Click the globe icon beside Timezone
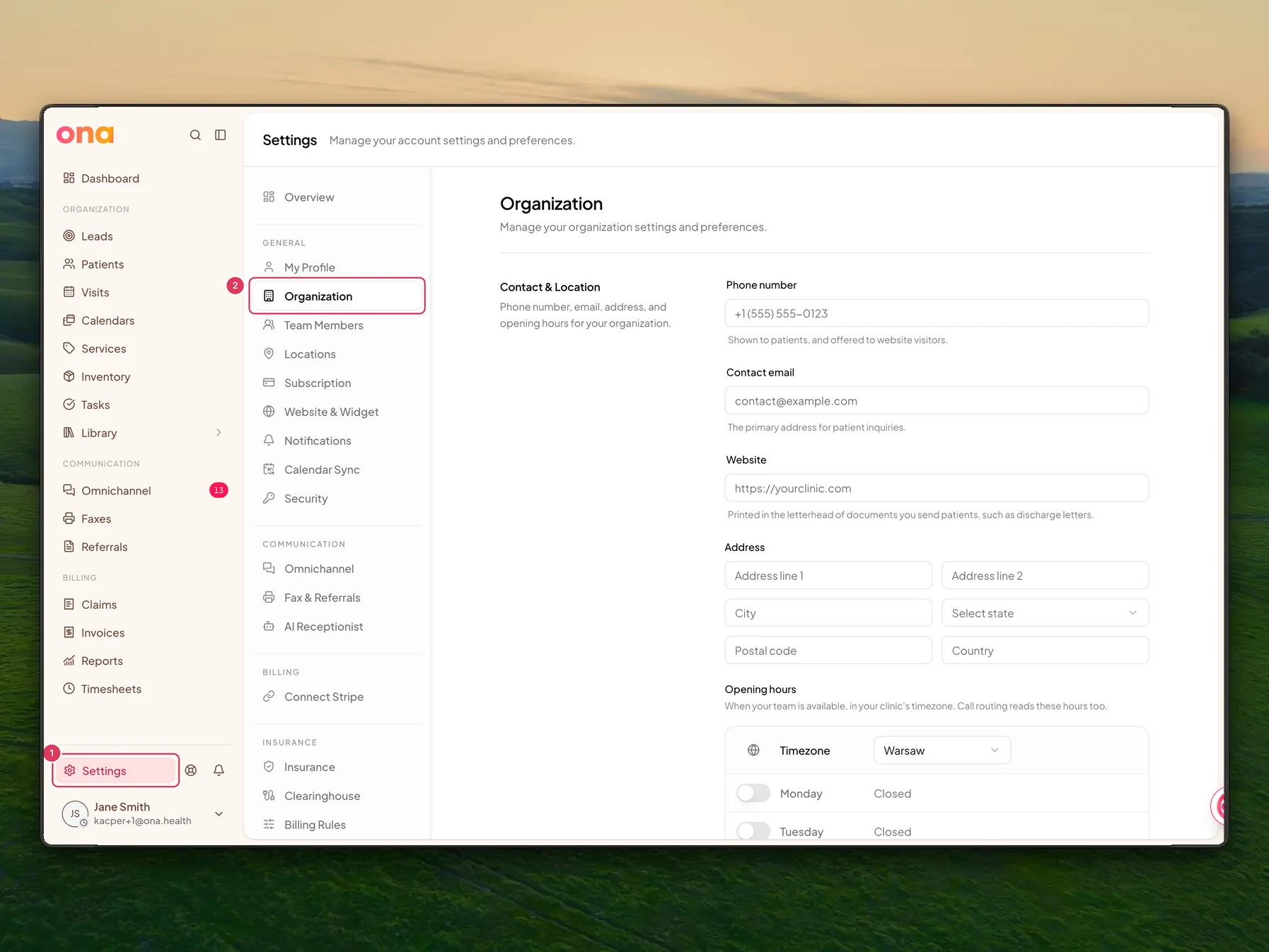The width and height of the screenshot is (1269, 952). [754, 750]
